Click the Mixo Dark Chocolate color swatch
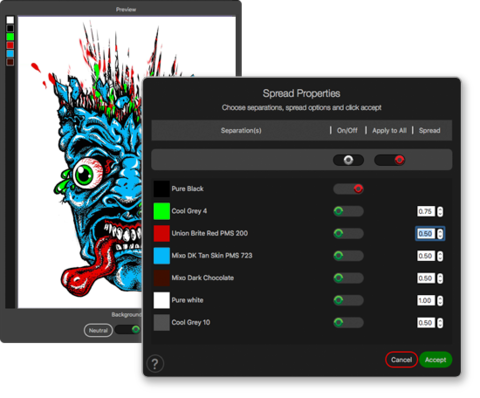The image size is (480, 398). (162, 278)
